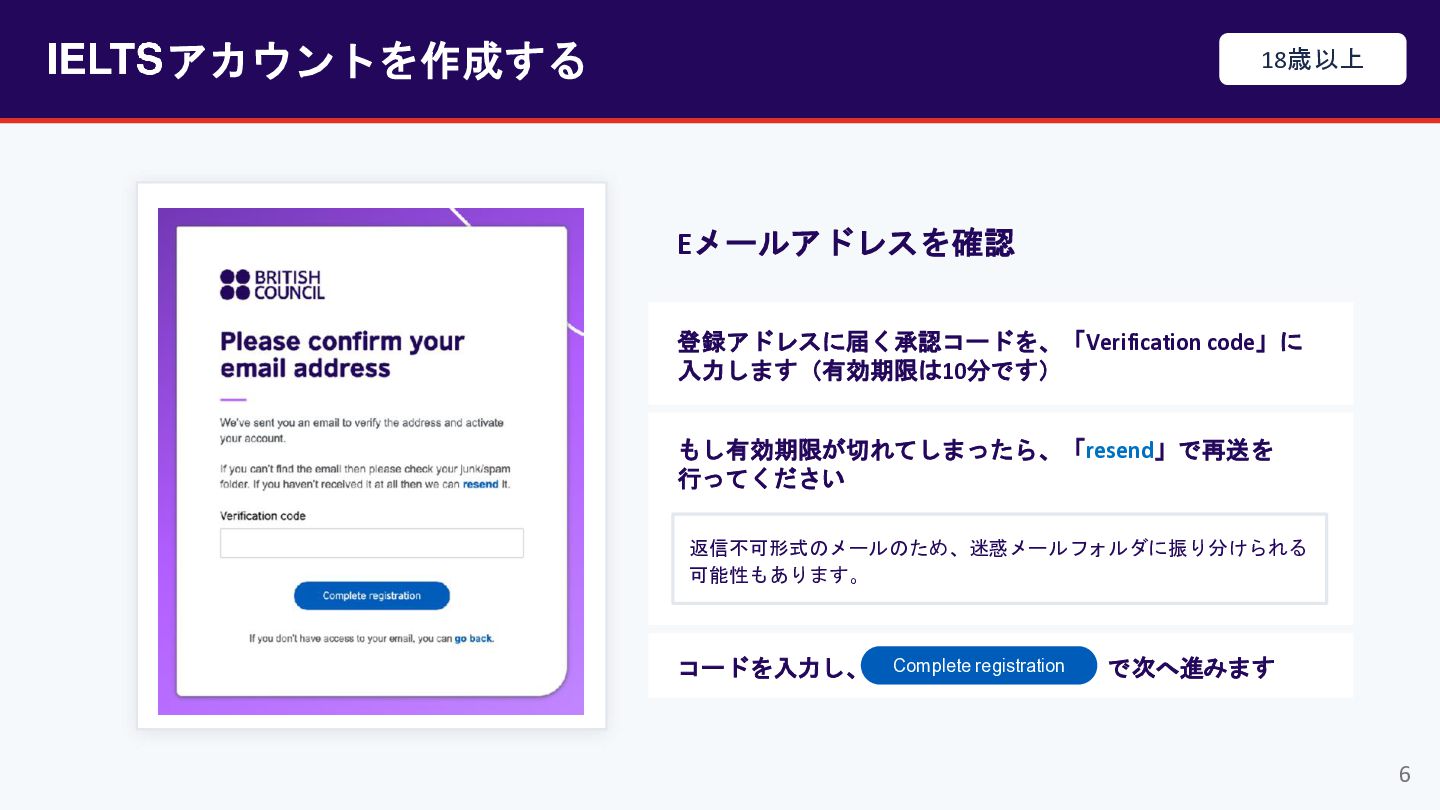Click the IELTSアカウントを作成する title
This screenshot has width=1440, height=810.
[x=316, y=60]
